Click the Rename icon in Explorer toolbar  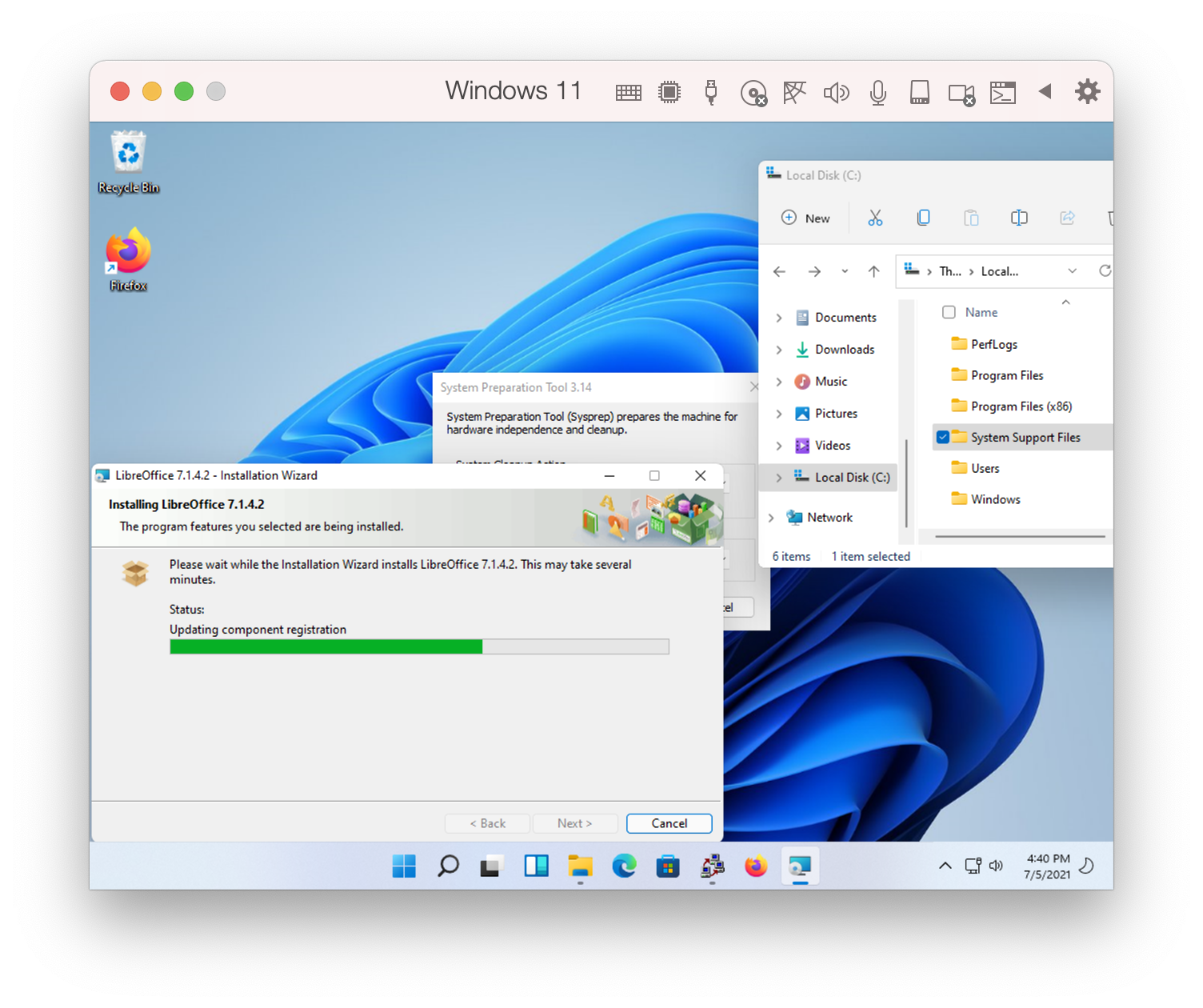1019,218
